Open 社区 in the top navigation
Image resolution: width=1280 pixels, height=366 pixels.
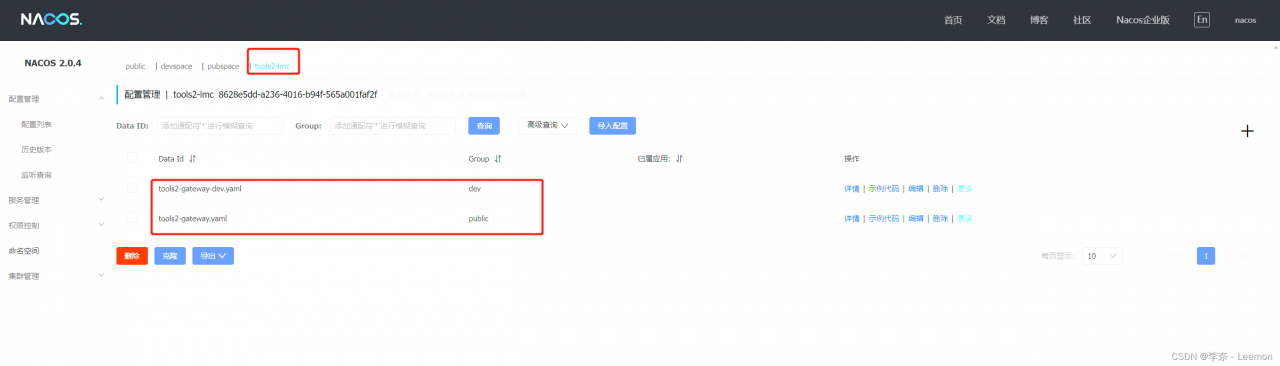(1082, 20)
